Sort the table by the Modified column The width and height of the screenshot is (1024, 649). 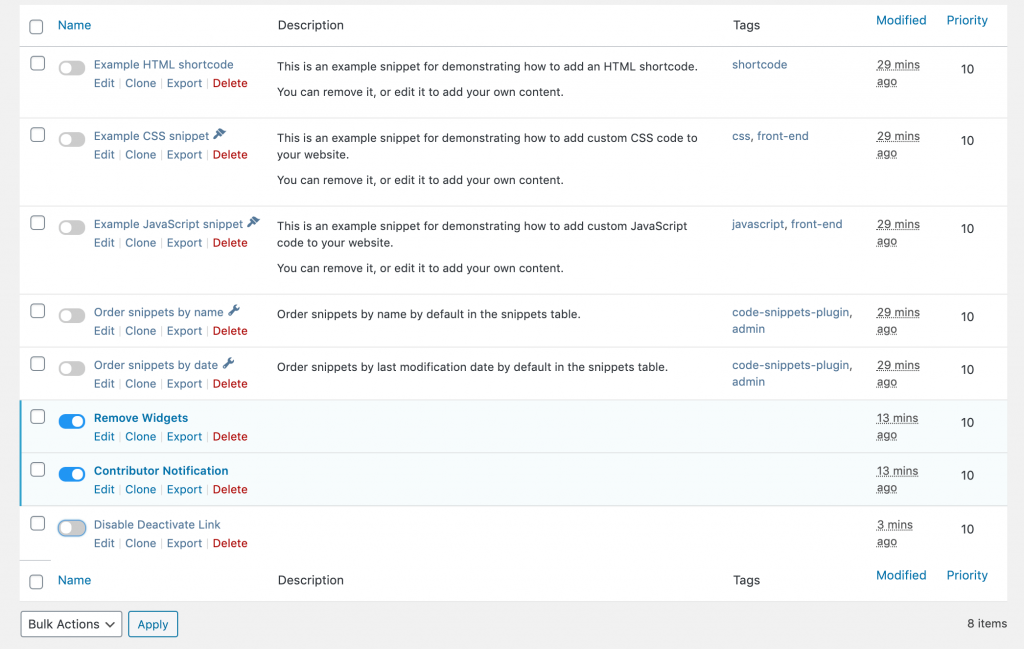click(x=900, y=20)
